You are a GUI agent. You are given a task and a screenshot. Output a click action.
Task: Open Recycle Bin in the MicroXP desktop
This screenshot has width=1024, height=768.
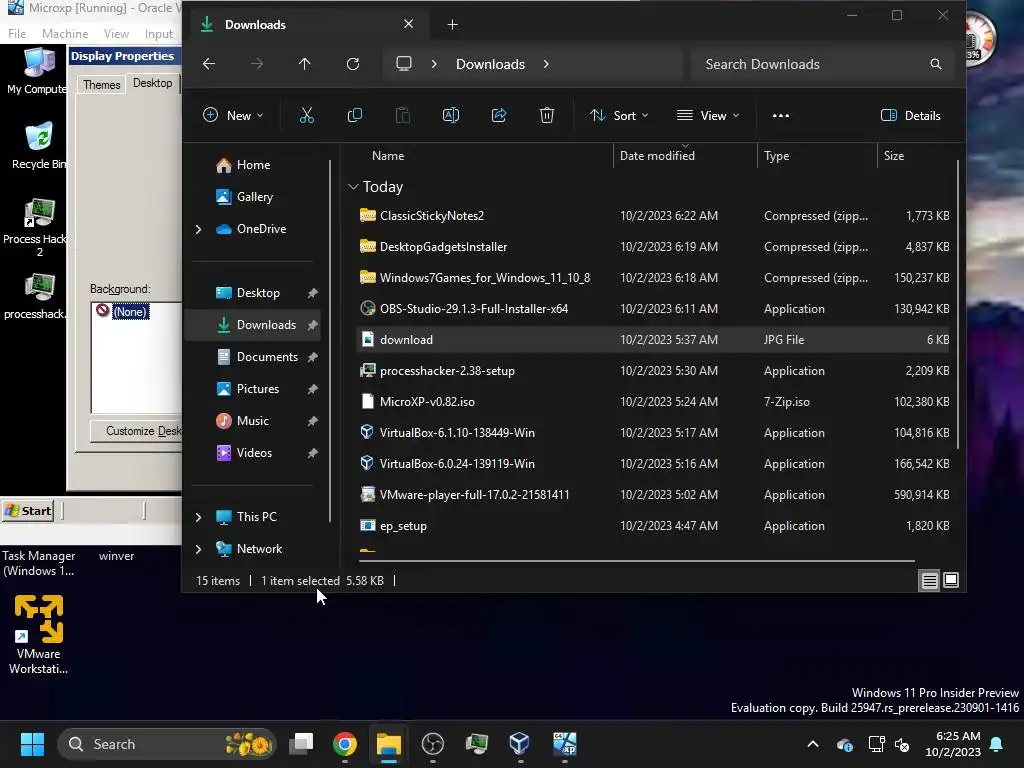tap(39, 146)
